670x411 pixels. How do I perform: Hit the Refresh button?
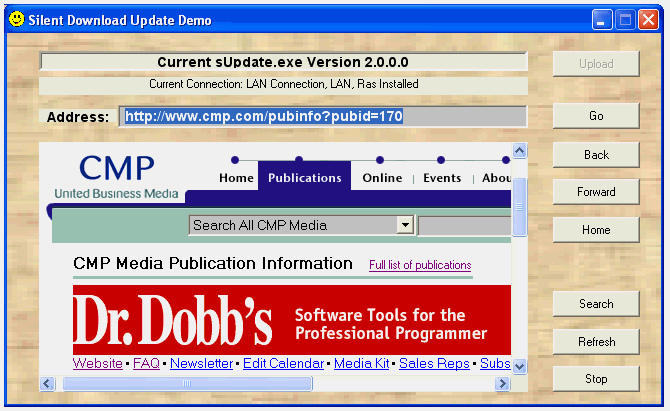596,342
